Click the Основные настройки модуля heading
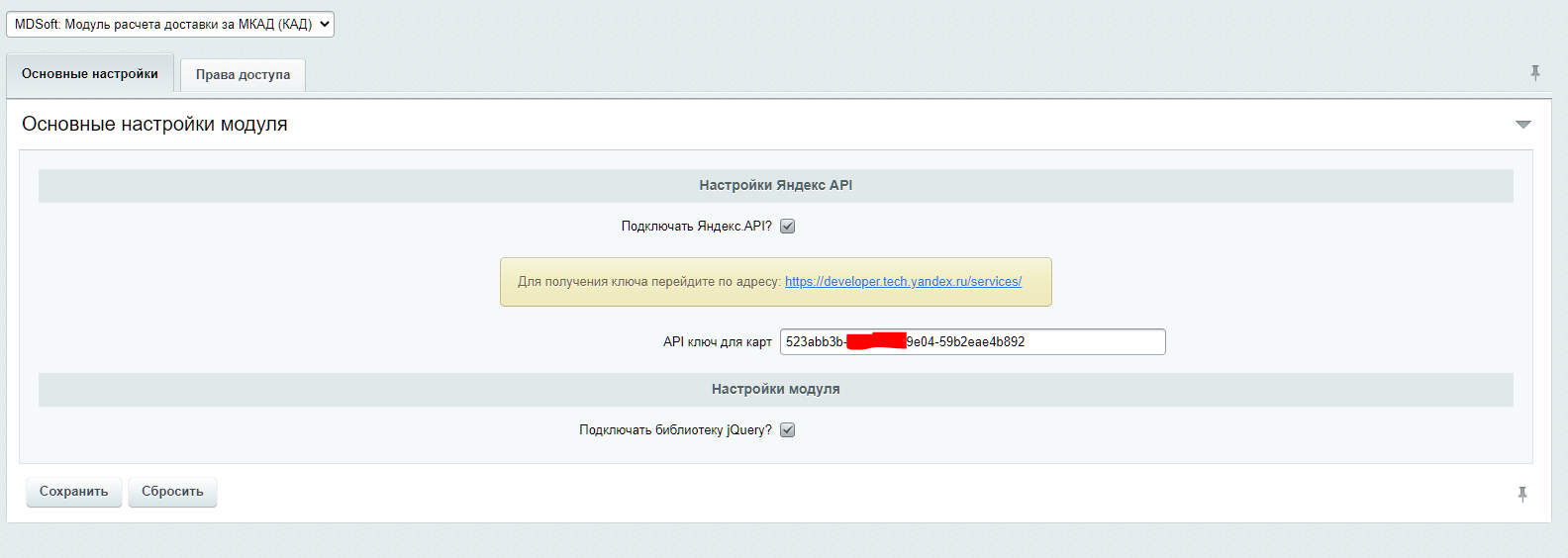 (154, 125)
